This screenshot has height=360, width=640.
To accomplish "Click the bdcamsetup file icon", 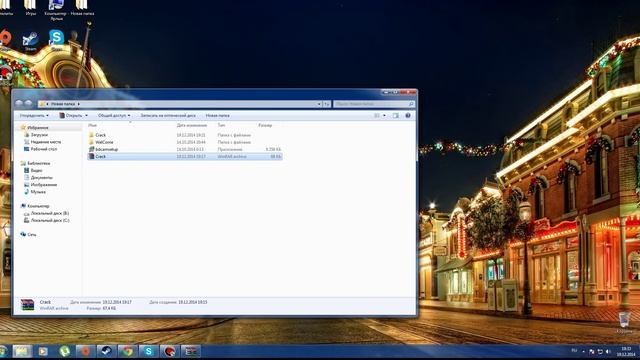I will click(x=91, y=149).
